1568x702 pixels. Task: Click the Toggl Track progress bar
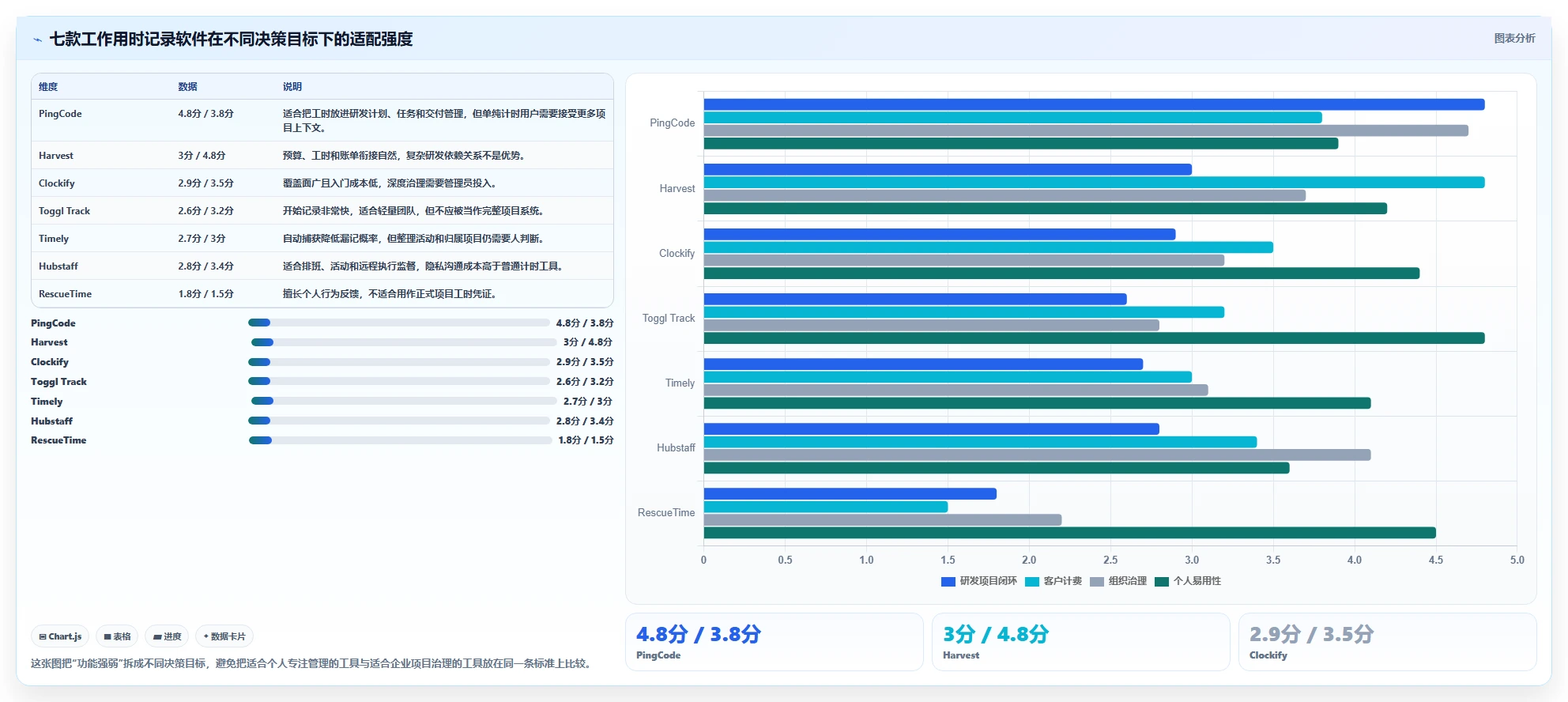coord(398,381)
